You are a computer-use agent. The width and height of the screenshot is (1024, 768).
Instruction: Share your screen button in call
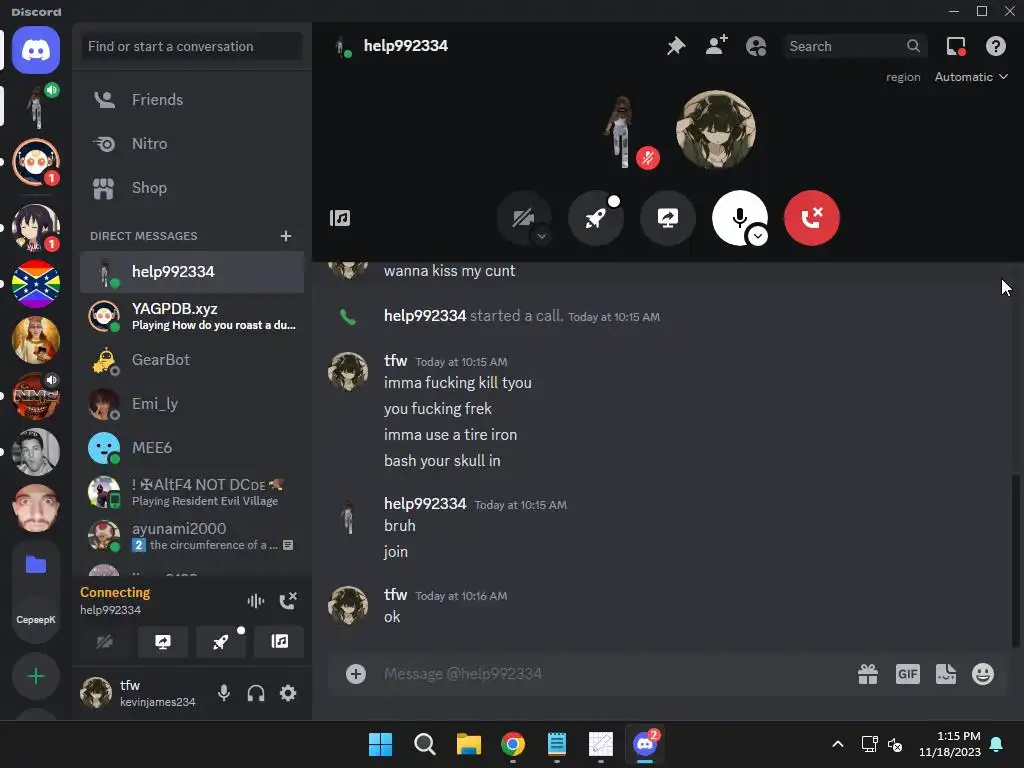pos(667,218)
